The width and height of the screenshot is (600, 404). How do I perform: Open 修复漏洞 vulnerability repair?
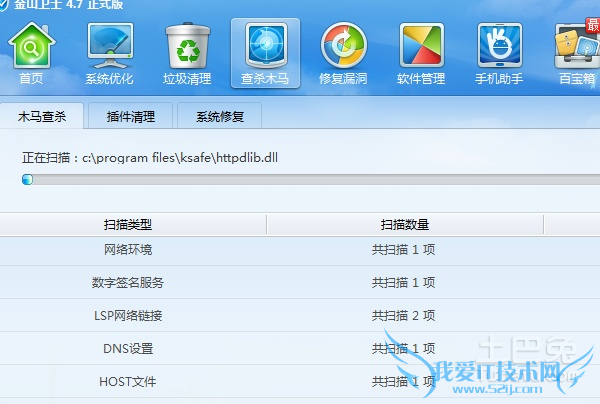(x=343, y=54)
